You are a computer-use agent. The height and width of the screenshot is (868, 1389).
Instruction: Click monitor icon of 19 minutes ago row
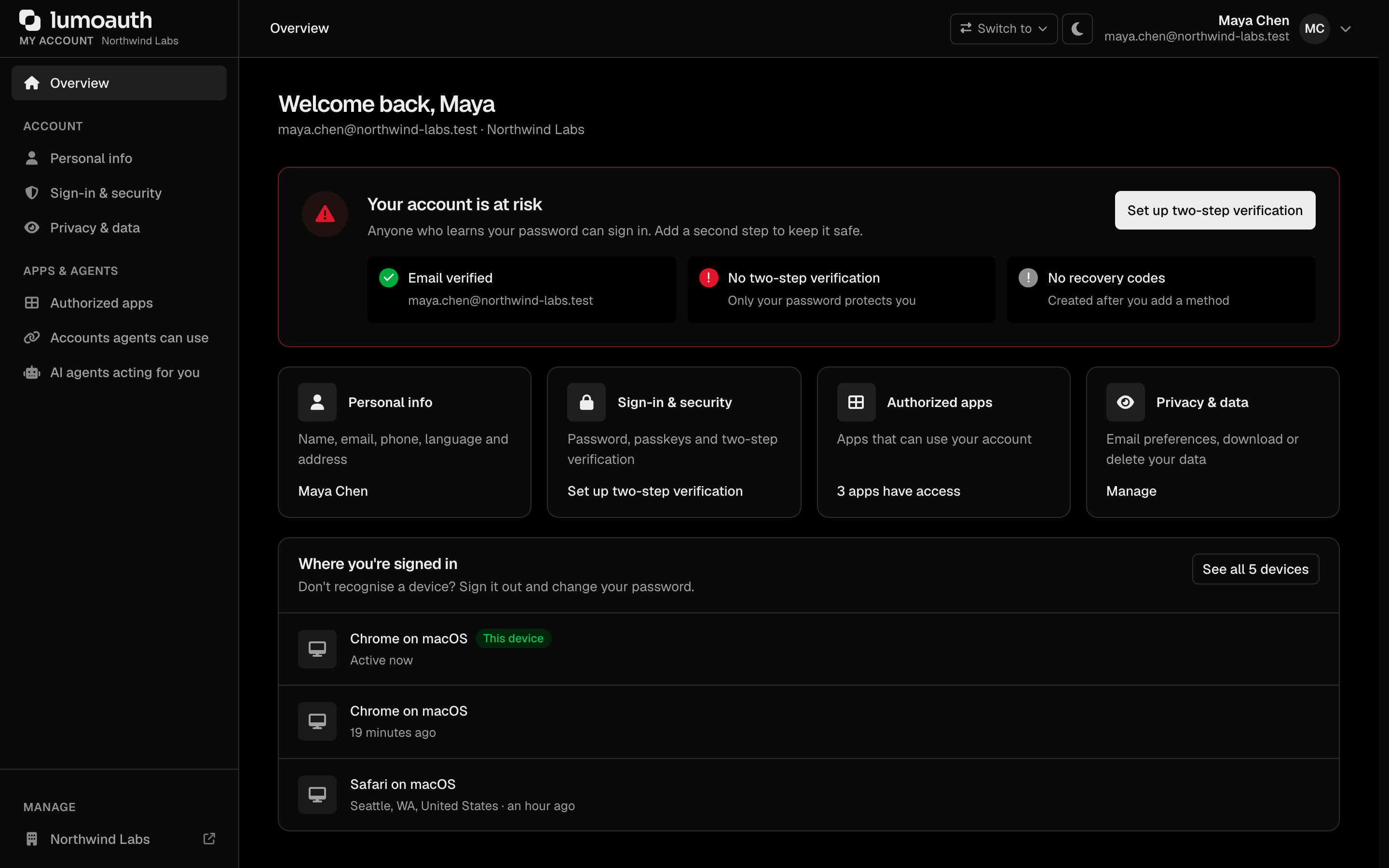tap(317, 721)
